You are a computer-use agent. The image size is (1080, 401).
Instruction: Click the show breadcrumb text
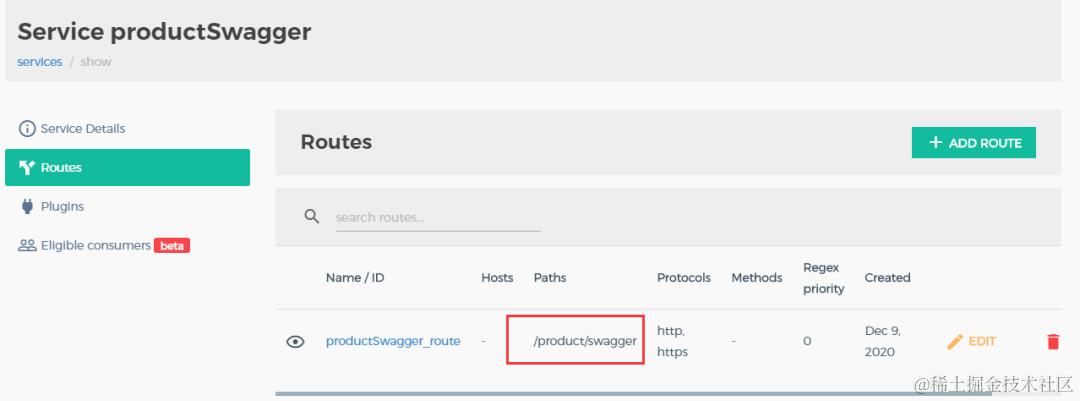(96, 62)
